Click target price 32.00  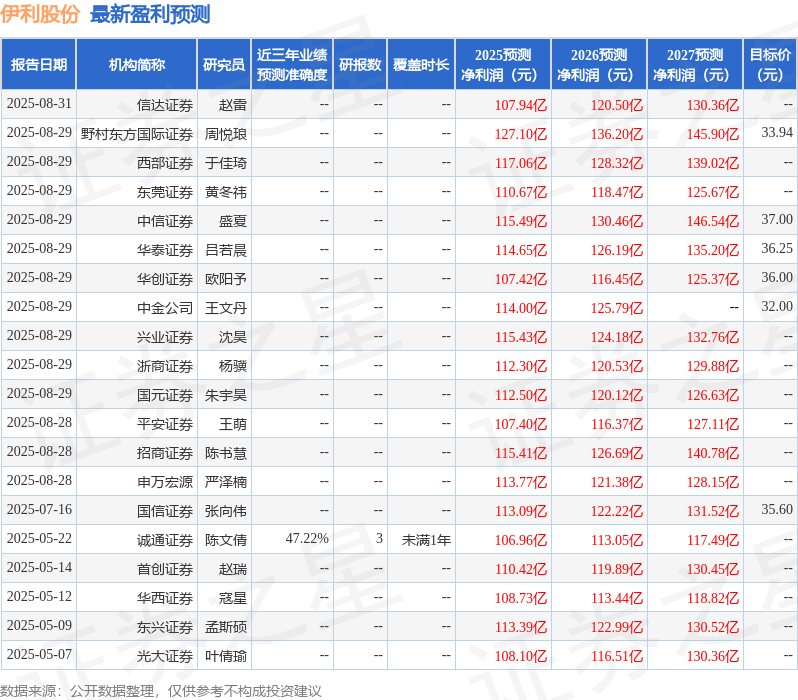pos(777,307)
